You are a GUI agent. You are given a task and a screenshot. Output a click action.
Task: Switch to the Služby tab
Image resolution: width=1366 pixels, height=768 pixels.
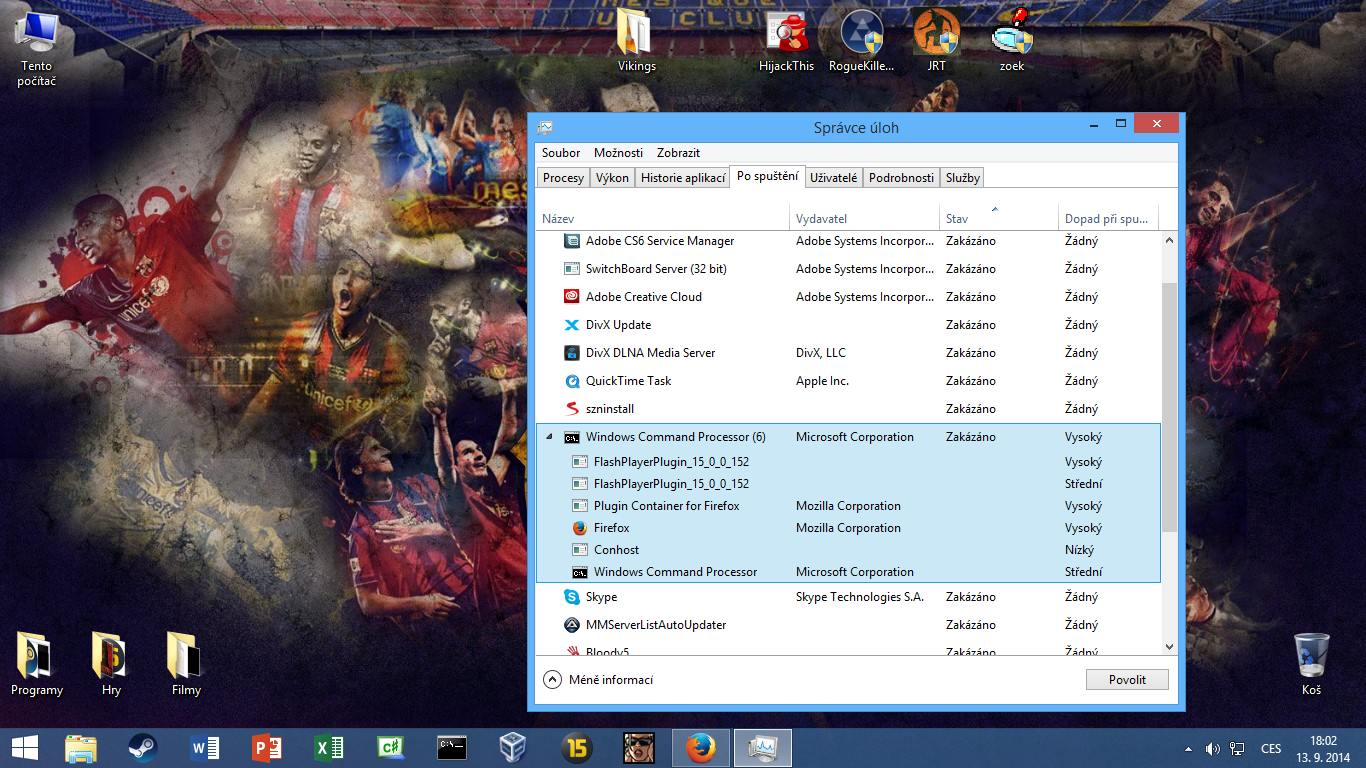(962, 178)
